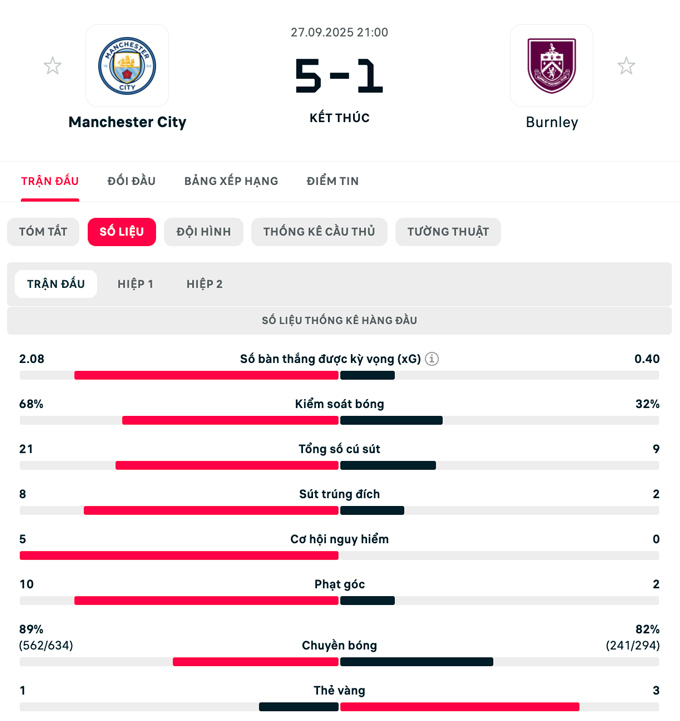Select the SỐ LIỆU pill button

(x=122, y=232)
